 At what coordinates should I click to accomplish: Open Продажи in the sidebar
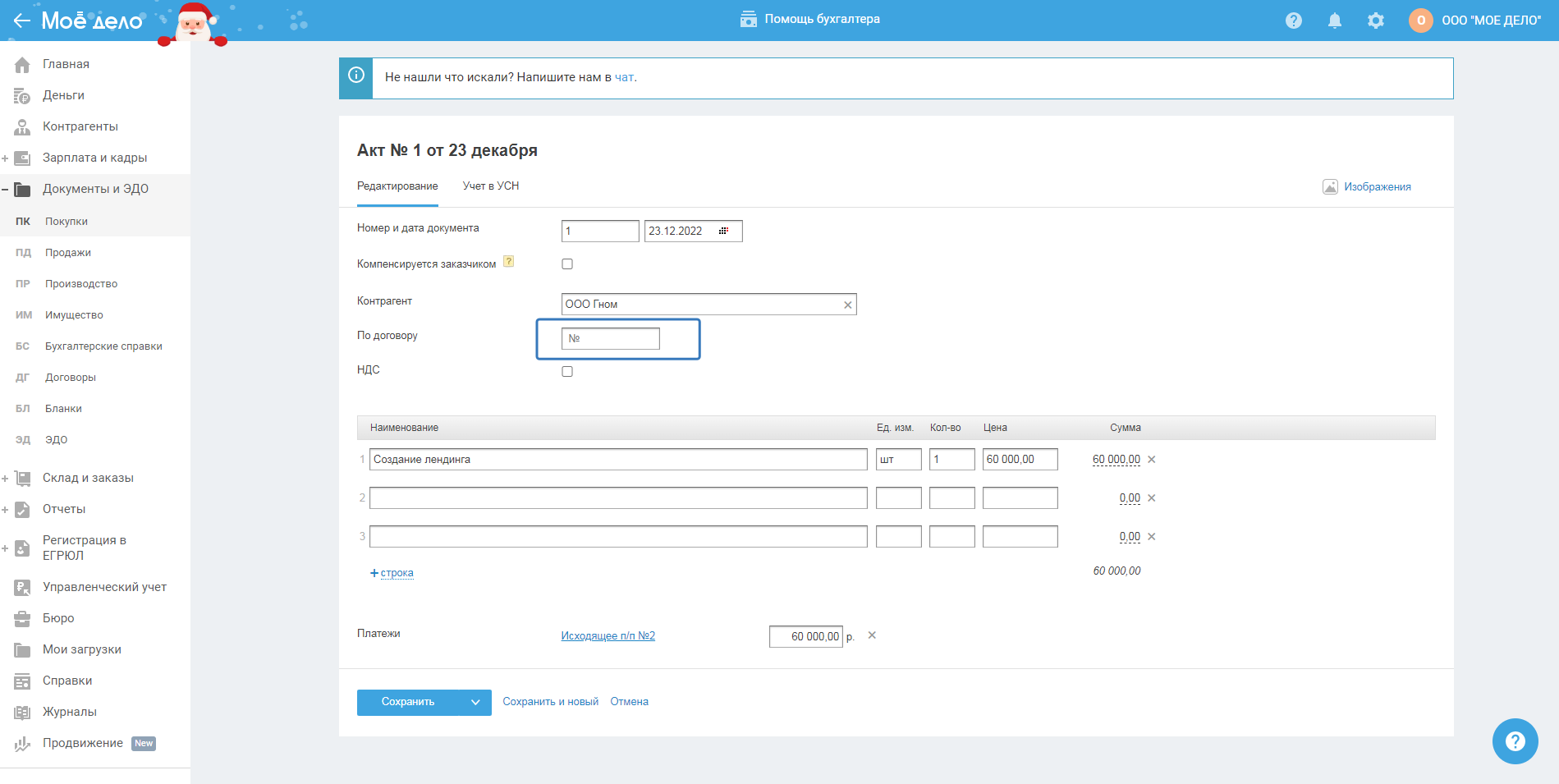pyautogui.click(x=68, y=253)
